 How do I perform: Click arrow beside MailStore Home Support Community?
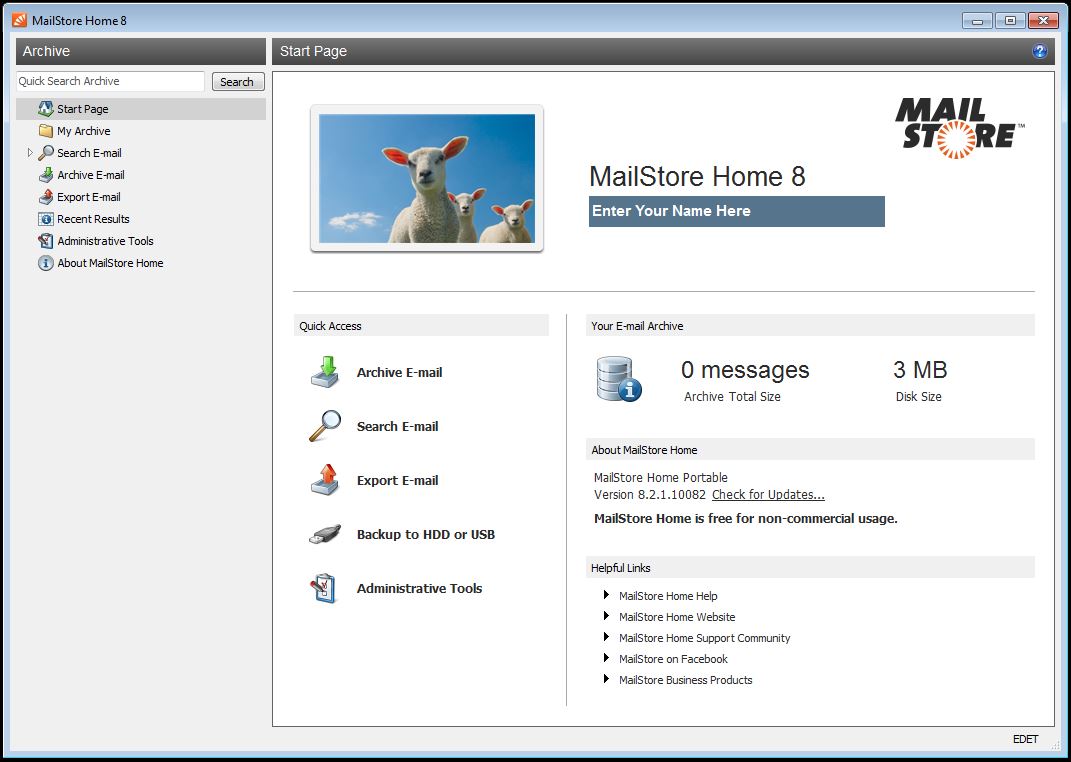[x=606, y=638]
